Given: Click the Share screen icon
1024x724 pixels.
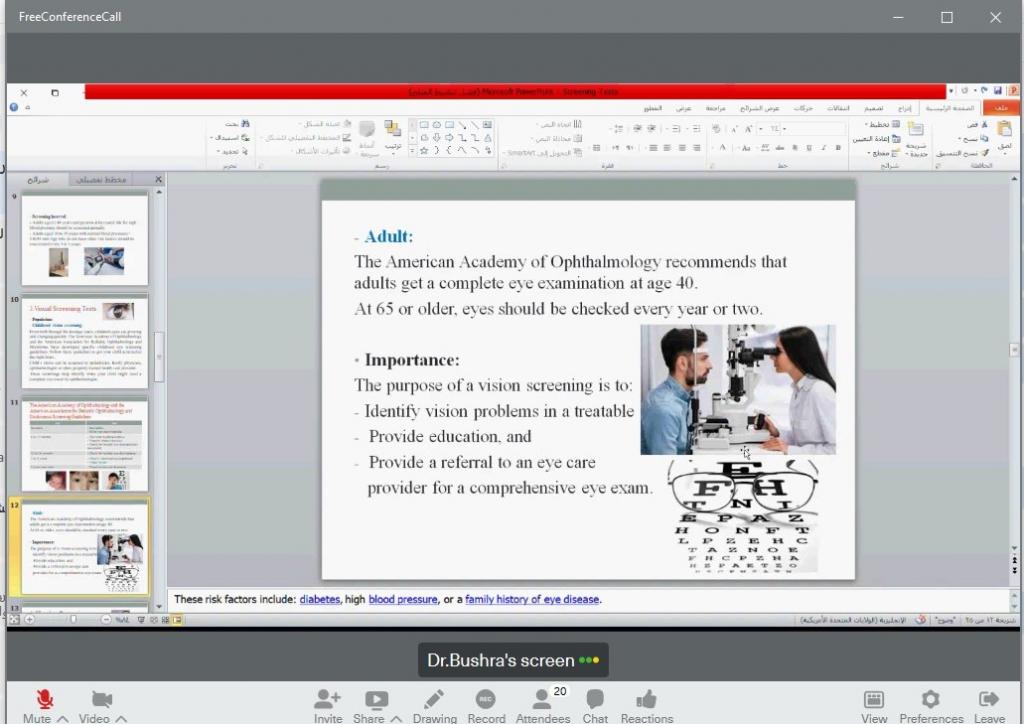Looking at the screenshot, I should click(376, 699).
